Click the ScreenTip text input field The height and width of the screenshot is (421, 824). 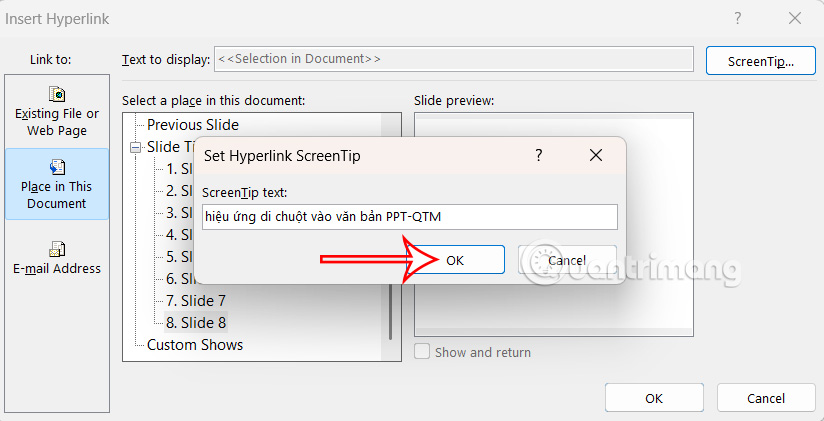coord(410,217)
